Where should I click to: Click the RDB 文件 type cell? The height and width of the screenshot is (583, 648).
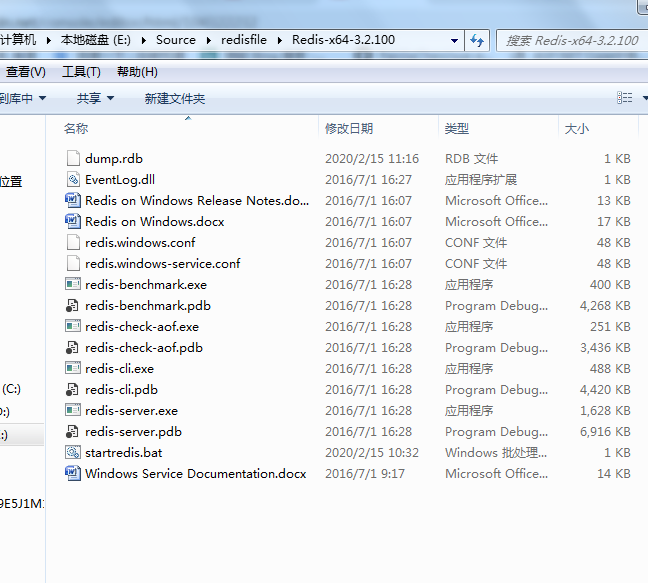[x=472, y=159]
